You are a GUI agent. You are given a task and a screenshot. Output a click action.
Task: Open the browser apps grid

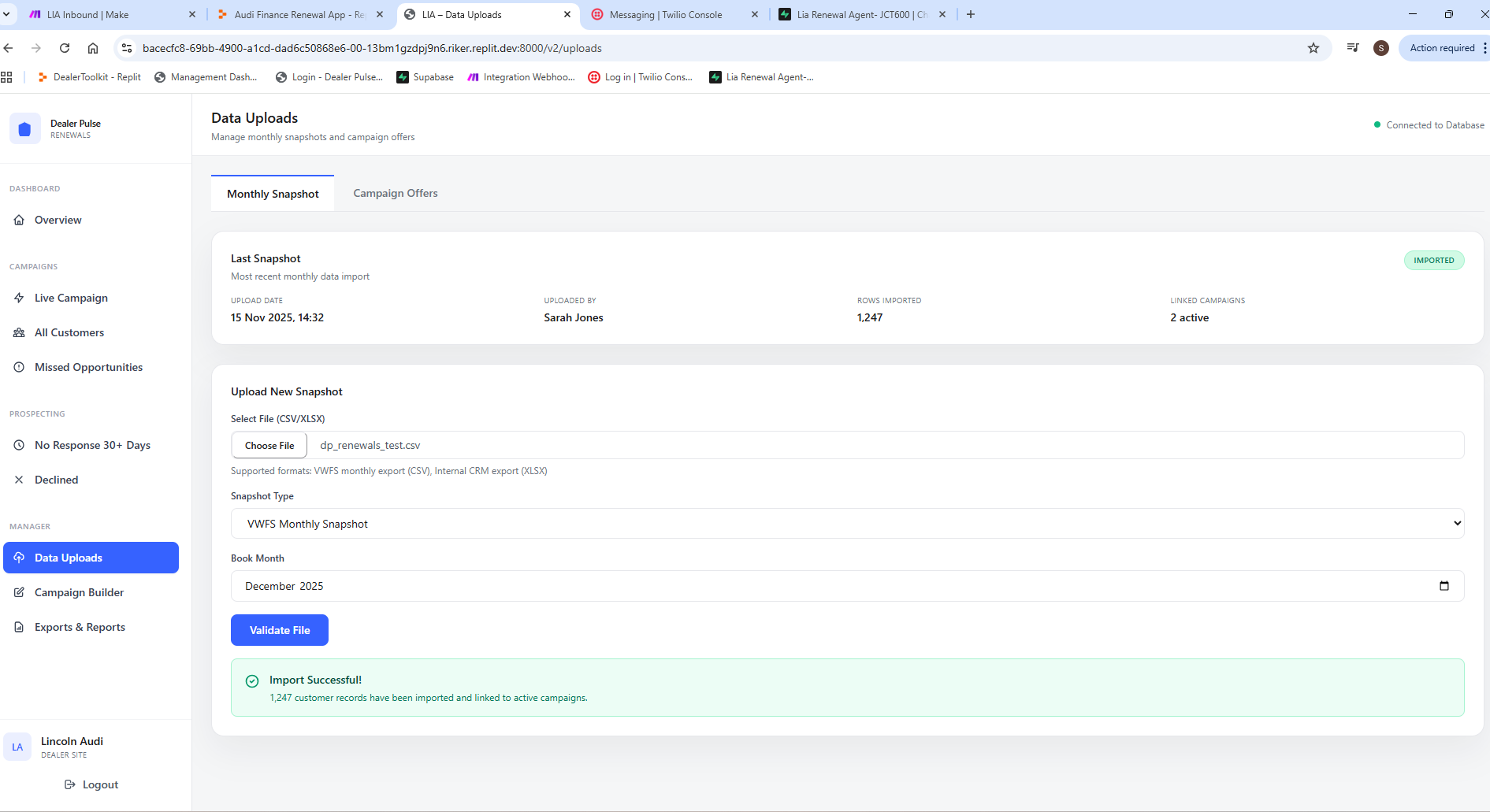click(x=7, y=77)
